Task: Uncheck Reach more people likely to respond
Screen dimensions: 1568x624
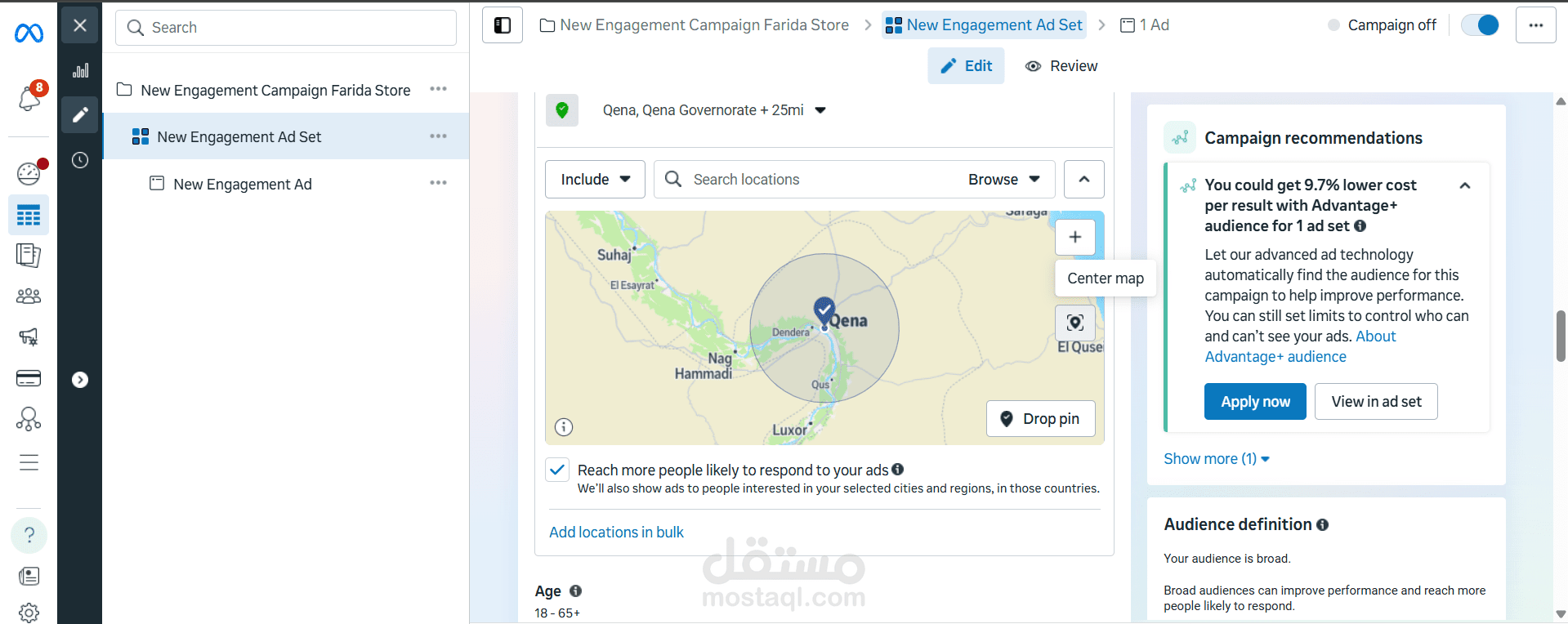Action: pos(557,470)
